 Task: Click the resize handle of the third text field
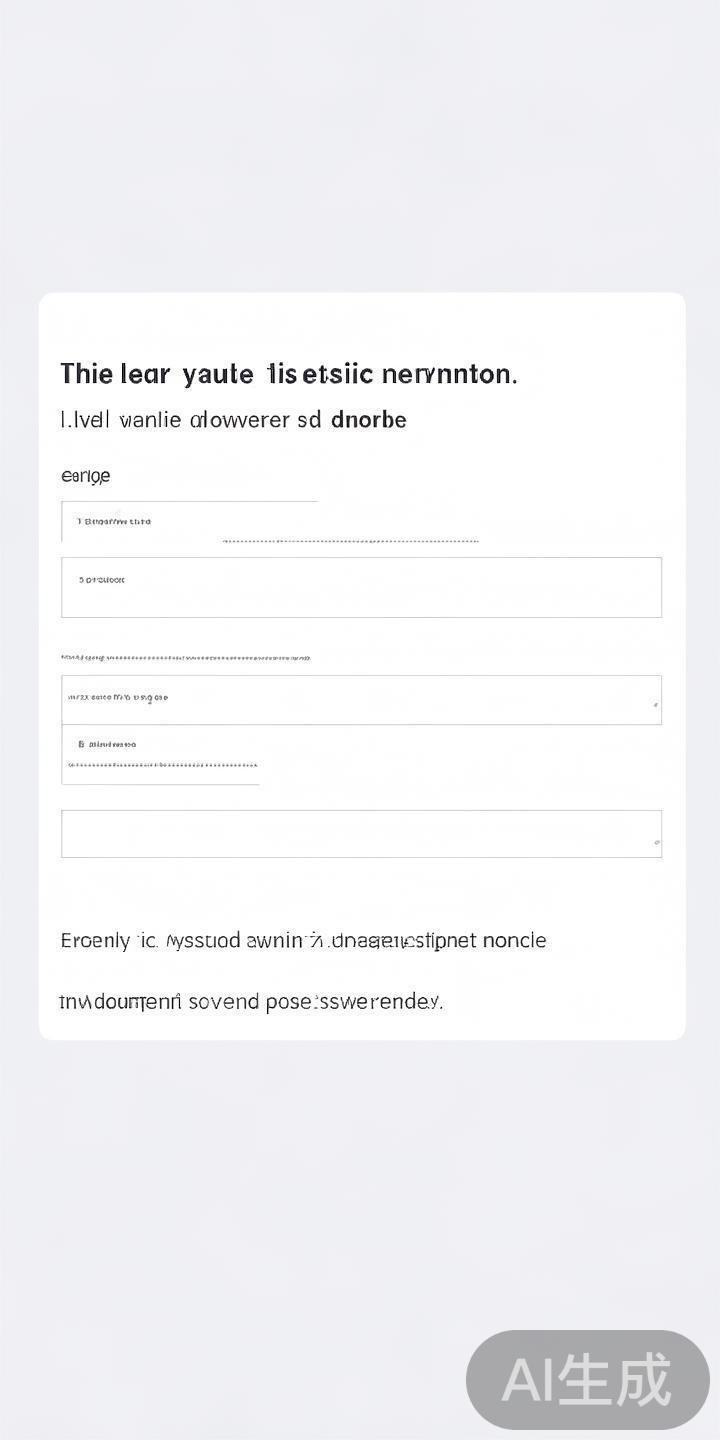pos(656,705)
